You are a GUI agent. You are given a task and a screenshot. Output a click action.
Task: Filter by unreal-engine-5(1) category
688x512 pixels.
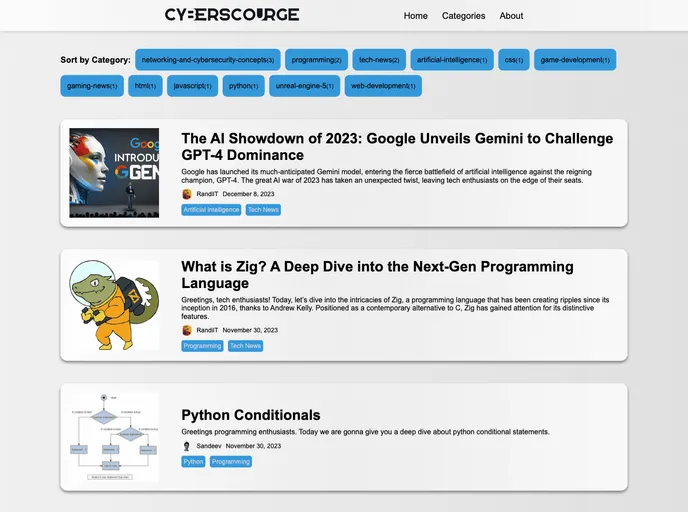click(x=305, y=86)
